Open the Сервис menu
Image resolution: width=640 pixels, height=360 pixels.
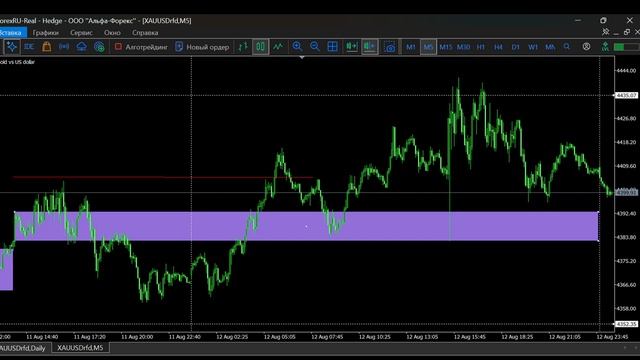81,33
